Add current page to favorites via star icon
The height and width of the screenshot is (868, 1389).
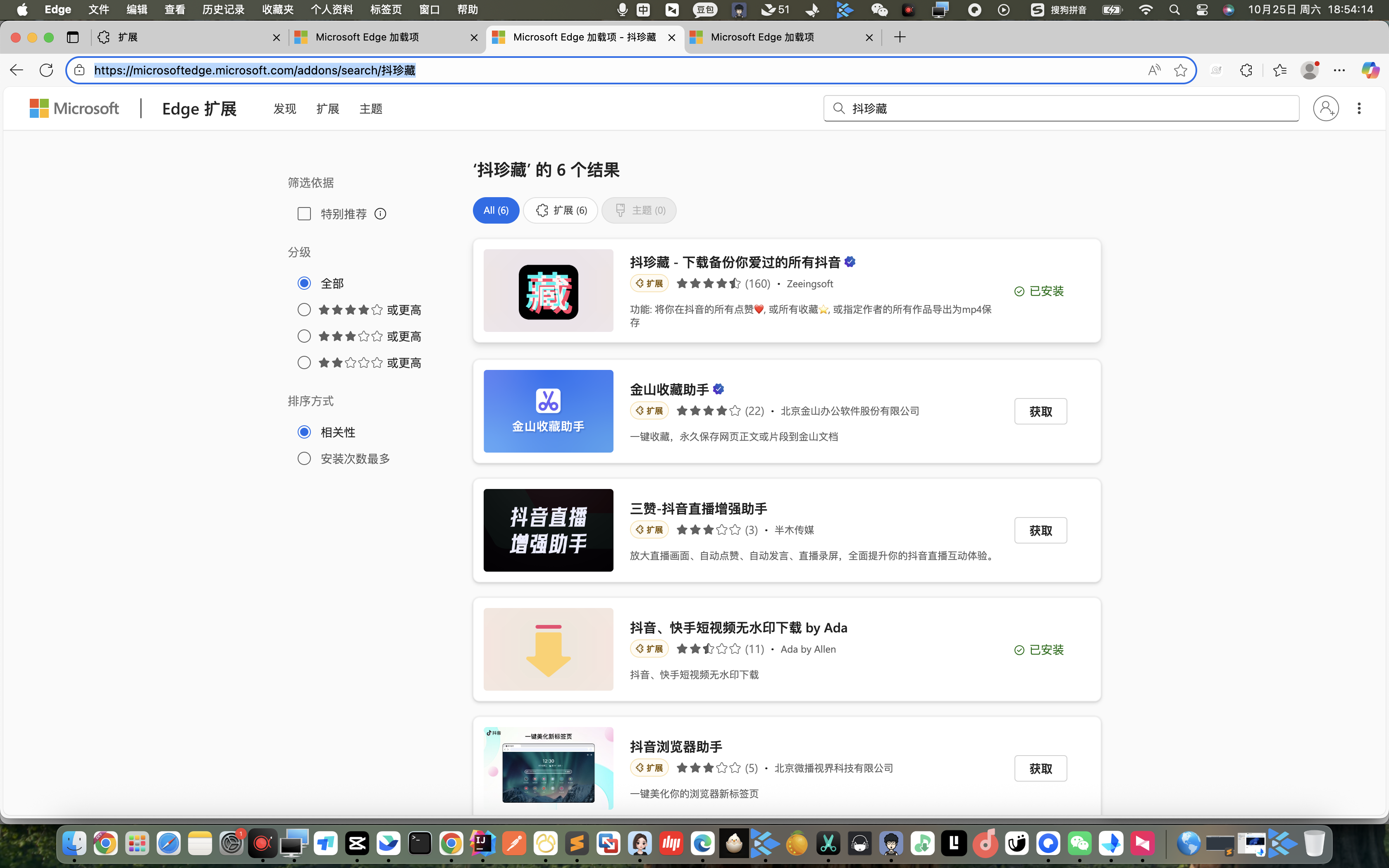[1180, 69]
